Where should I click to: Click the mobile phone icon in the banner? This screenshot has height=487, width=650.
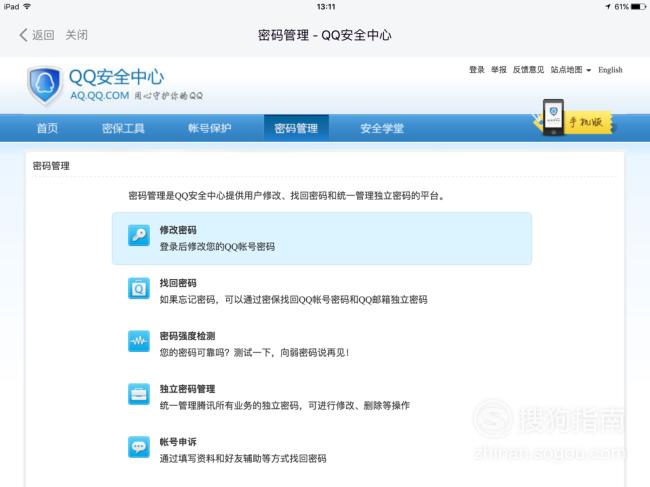(553, 117)
